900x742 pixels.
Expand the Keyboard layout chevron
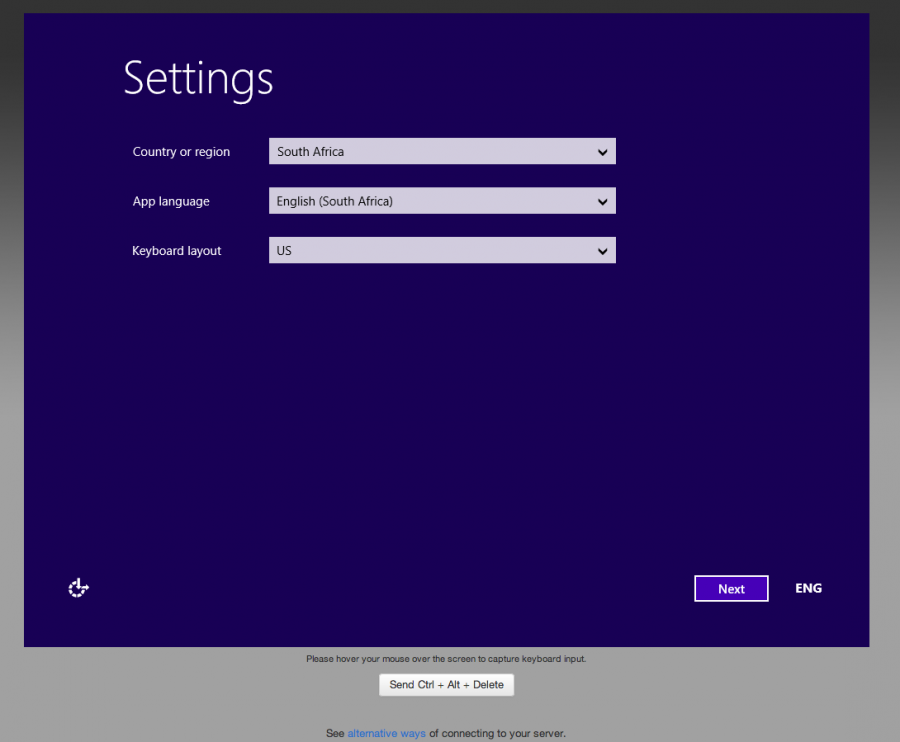point(602,250)
